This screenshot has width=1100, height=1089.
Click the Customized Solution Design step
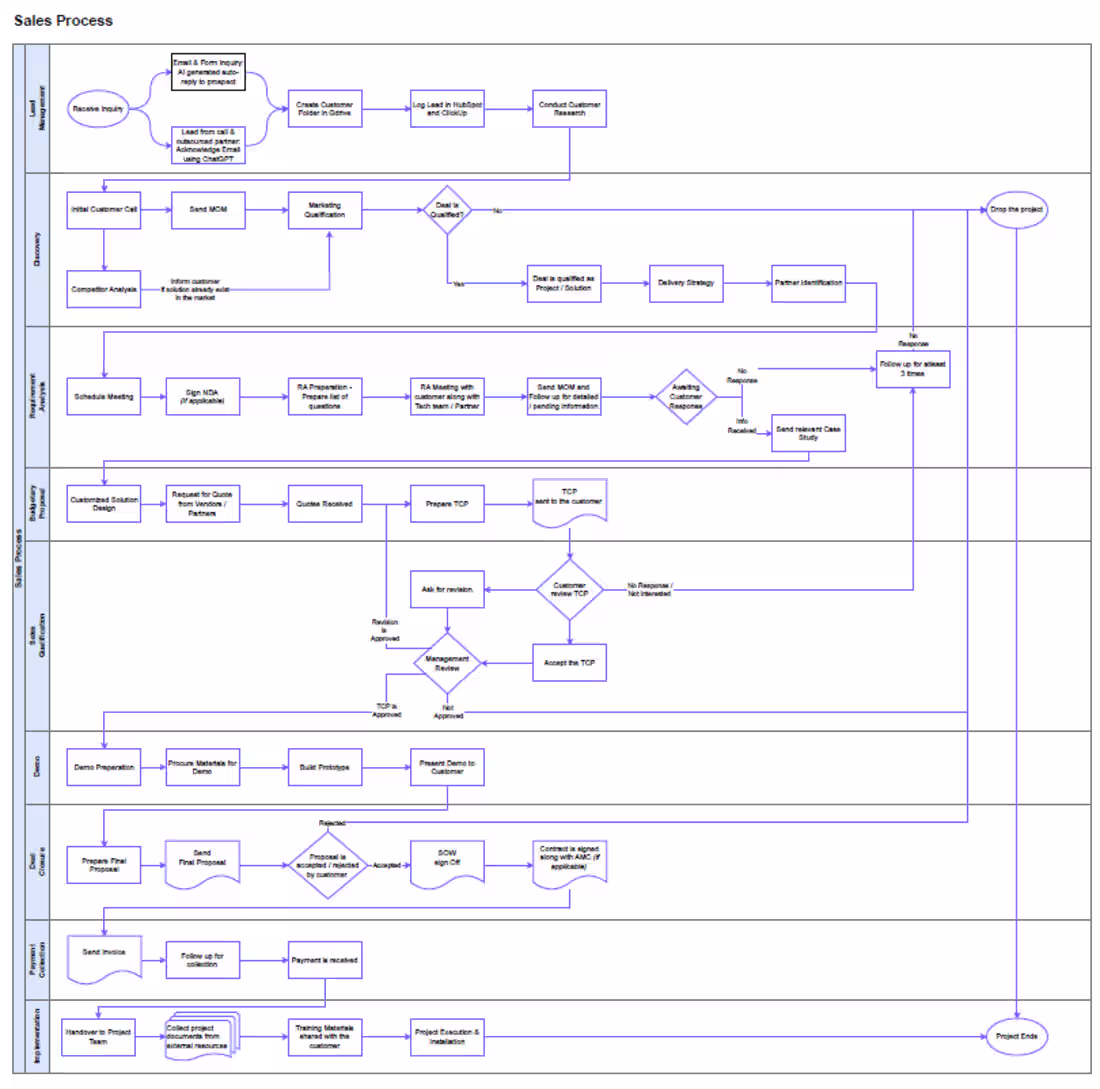point(104,504)
